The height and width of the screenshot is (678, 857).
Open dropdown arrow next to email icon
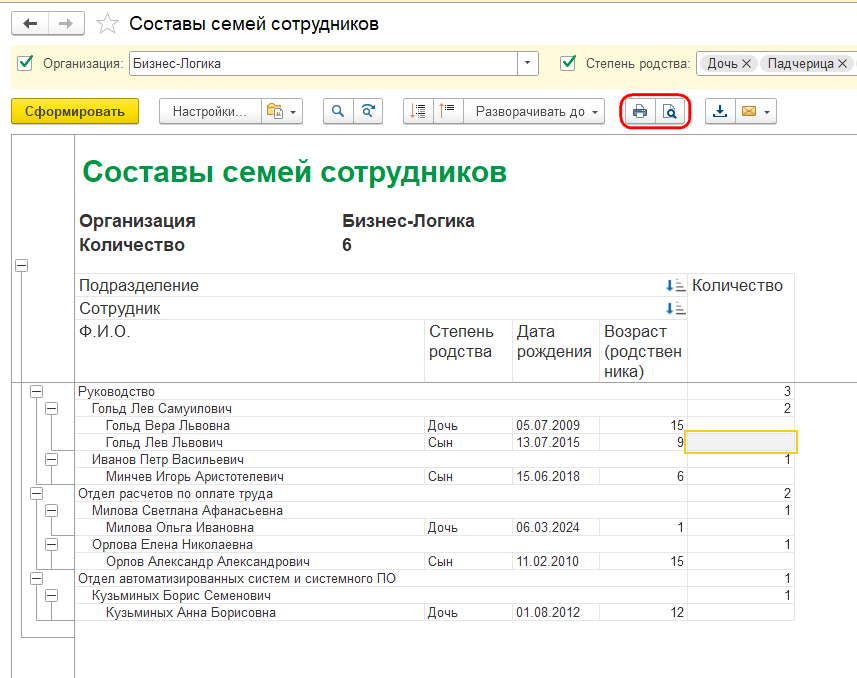pyautogui.click(x=767, y=112)
